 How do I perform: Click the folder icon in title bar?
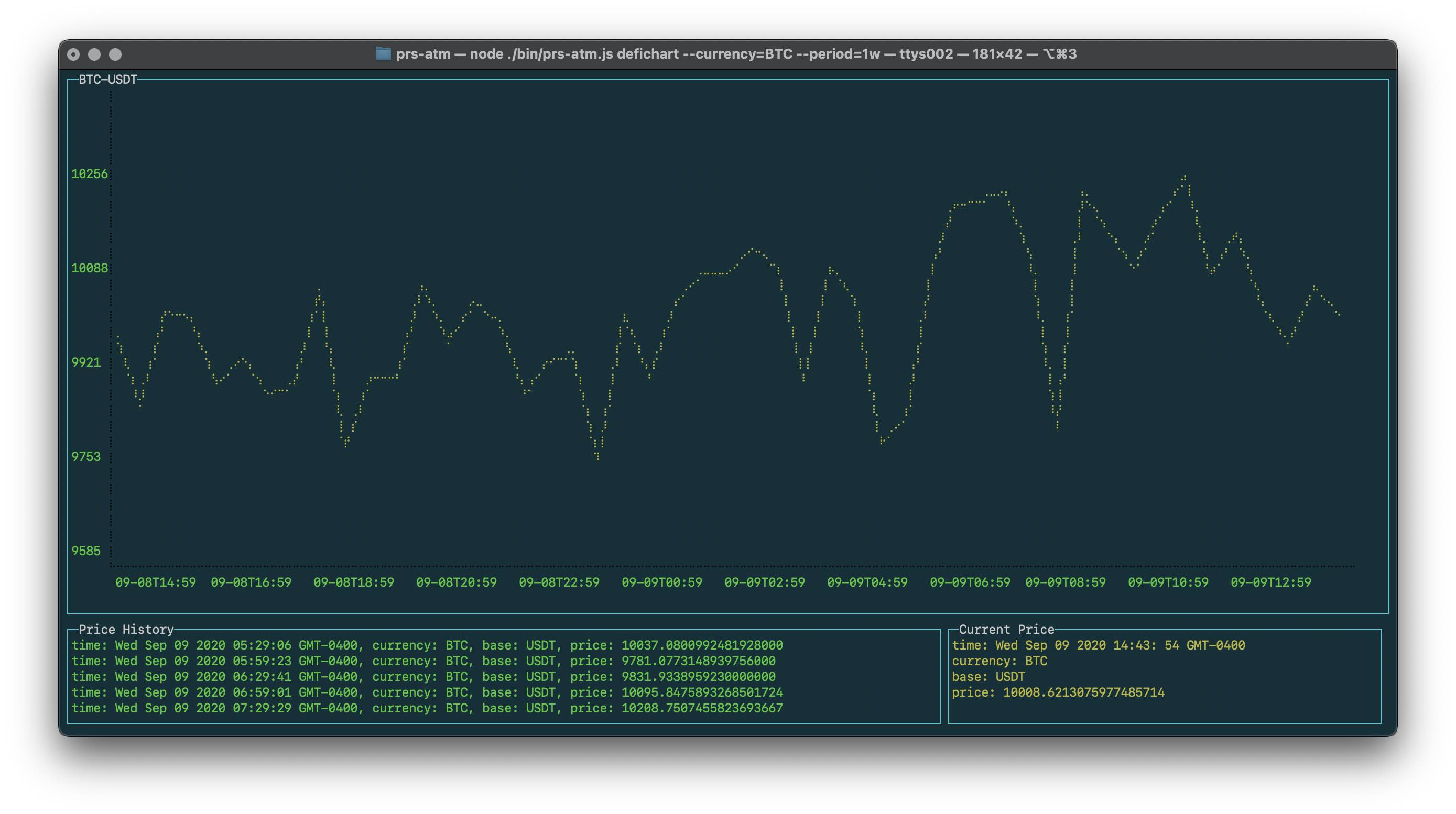tap(383, 53)
